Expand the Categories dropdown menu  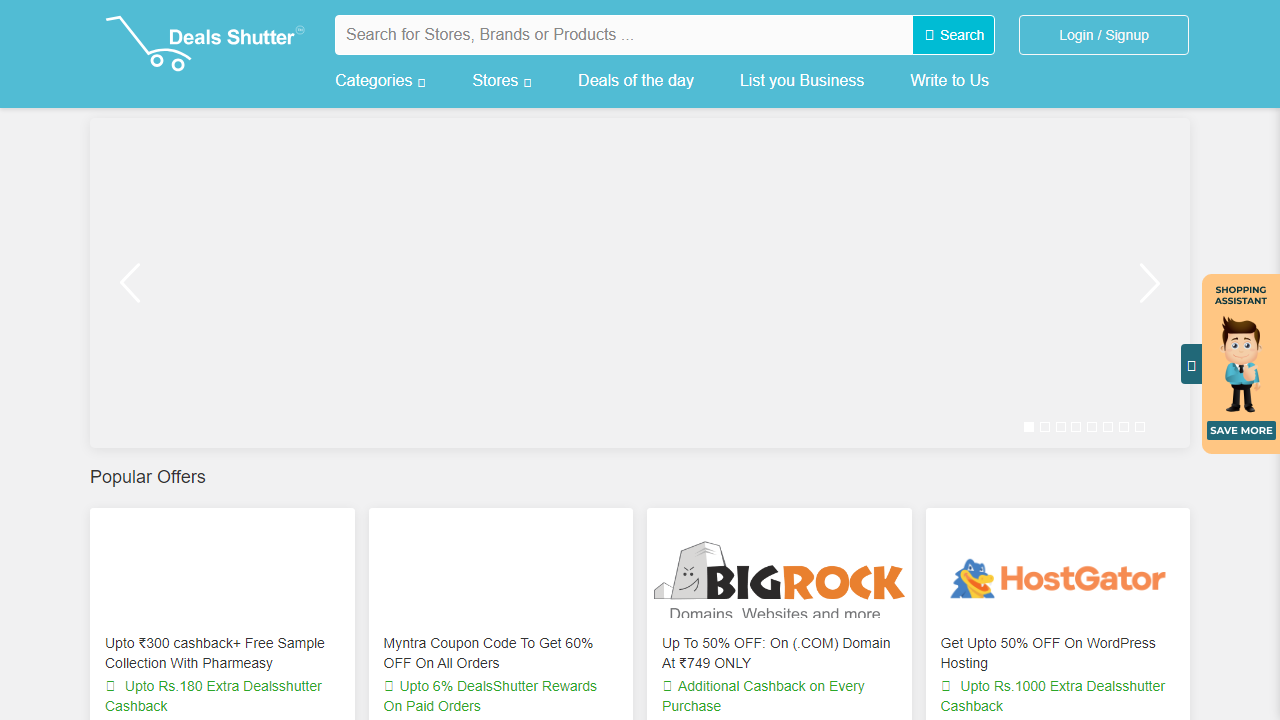coord(380,81)
